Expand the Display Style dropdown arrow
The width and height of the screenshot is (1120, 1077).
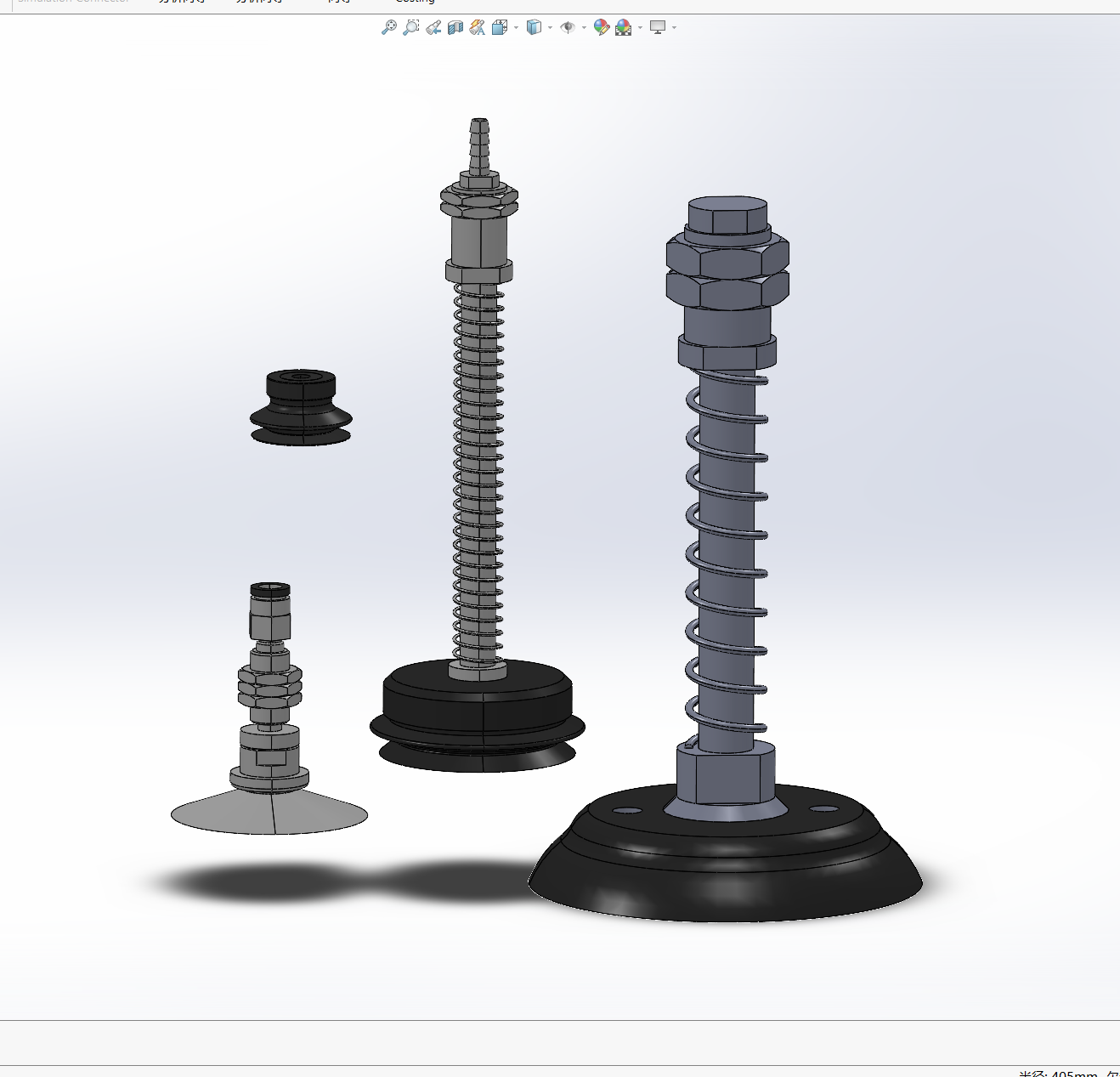point(550,28)
